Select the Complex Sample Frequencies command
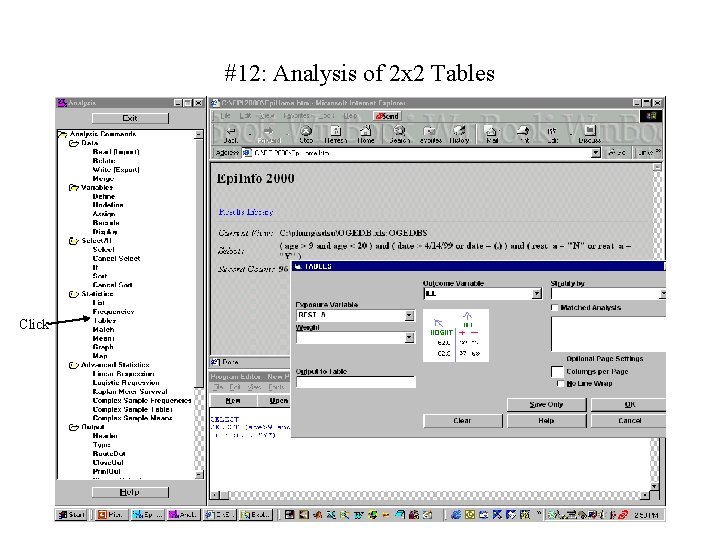The image size is (720, 540). 142,400
